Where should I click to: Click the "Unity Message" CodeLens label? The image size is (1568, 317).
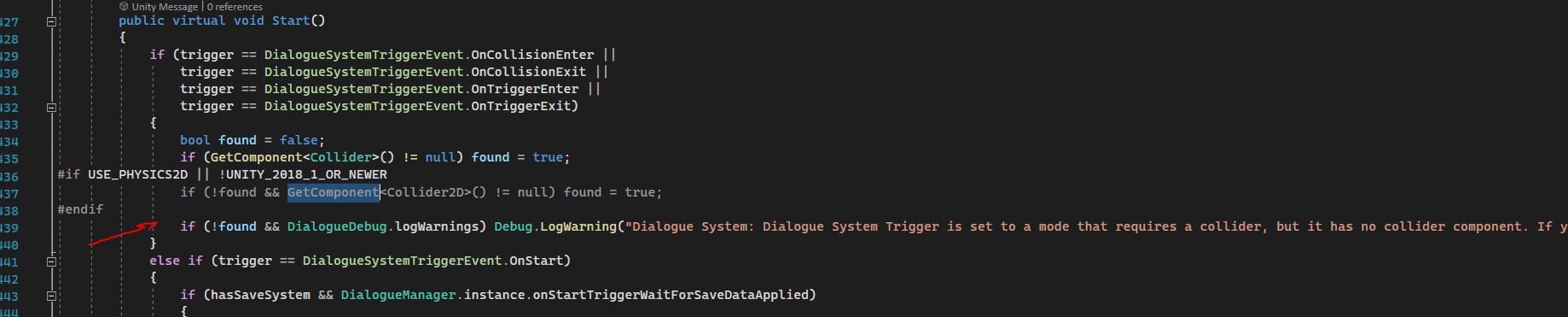165,6
